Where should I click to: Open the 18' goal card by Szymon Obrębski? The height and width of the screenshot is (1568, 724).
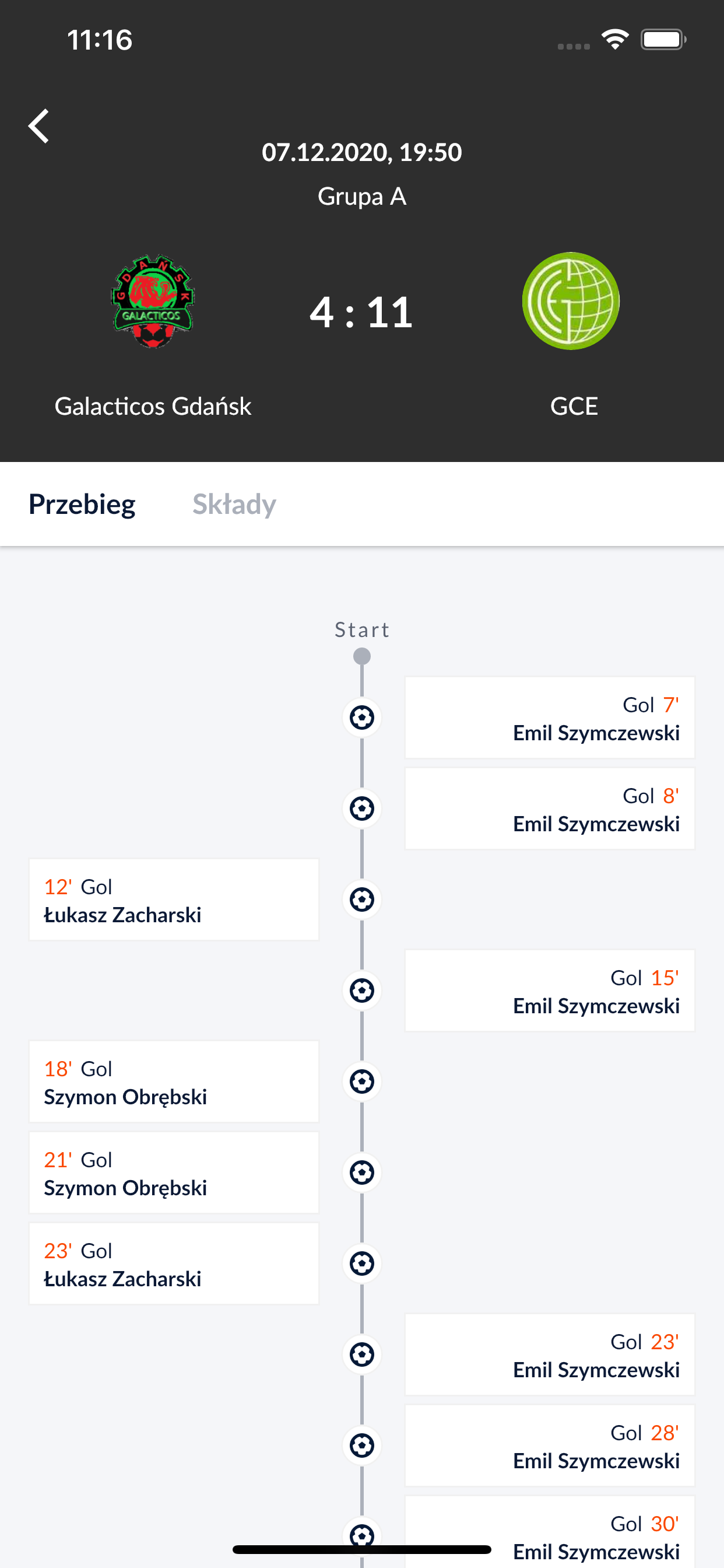174,1081
